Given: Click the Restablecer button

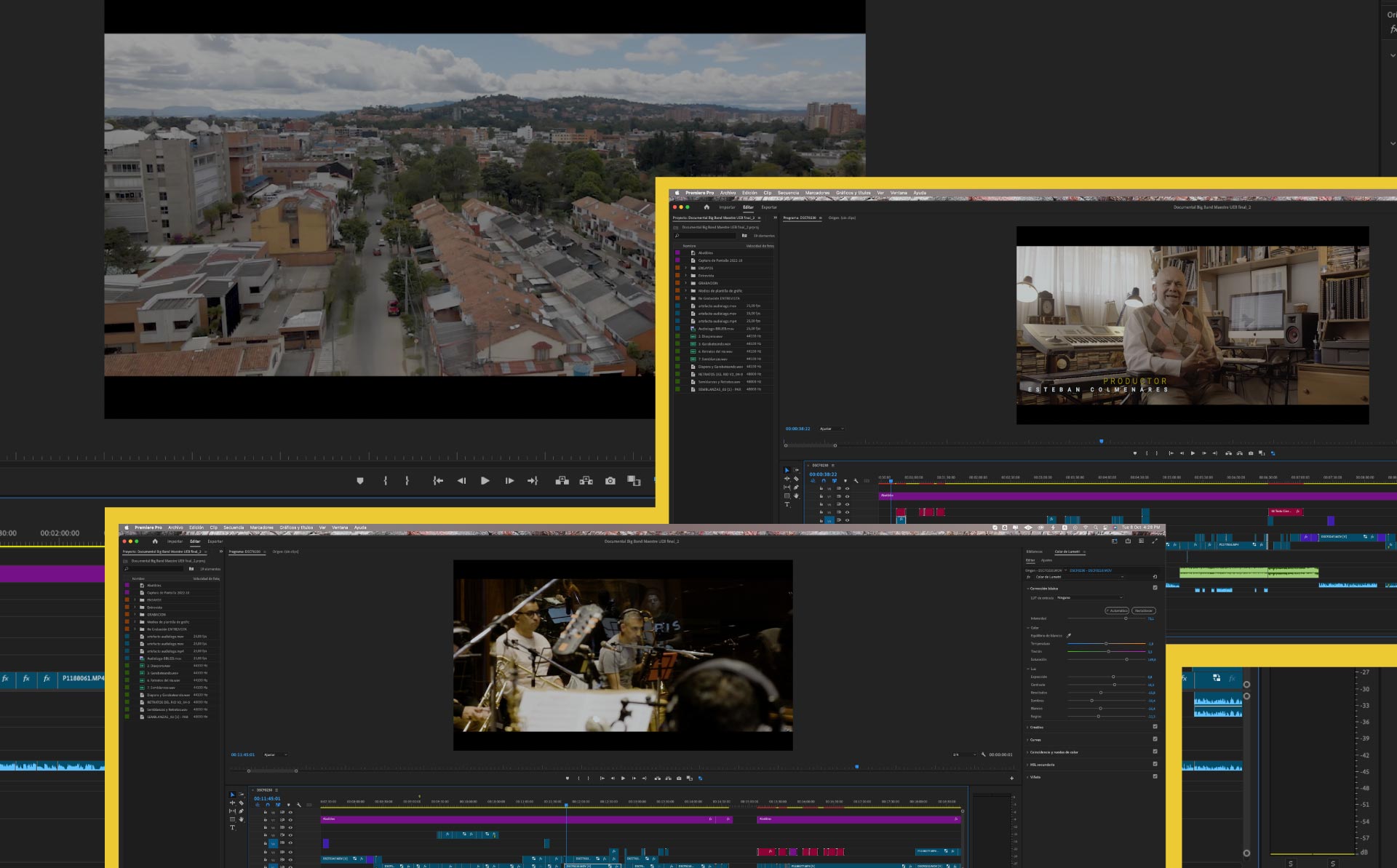Looking at the screenshot, I should [1144, 610].
